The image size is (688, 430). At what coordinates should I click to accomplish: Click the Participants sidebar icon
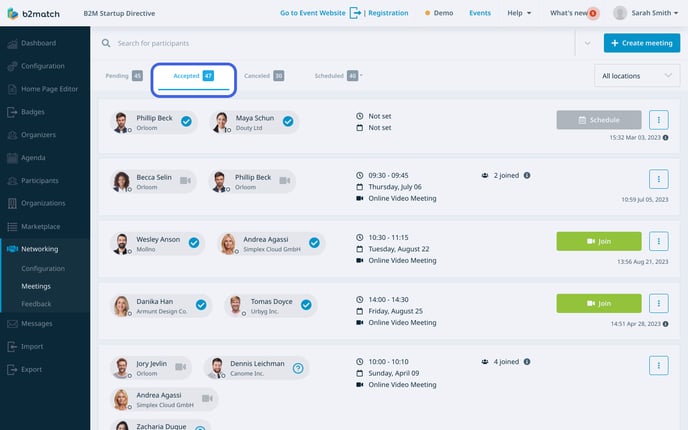pos(12,181)
